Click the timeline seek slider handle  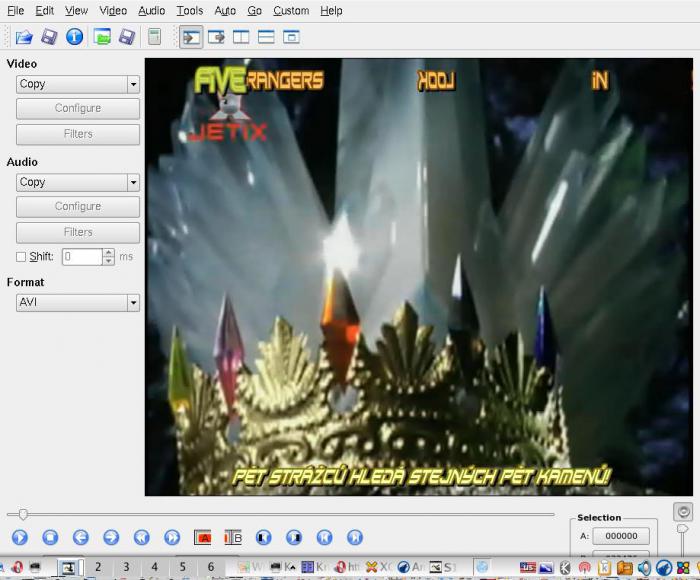23,514
